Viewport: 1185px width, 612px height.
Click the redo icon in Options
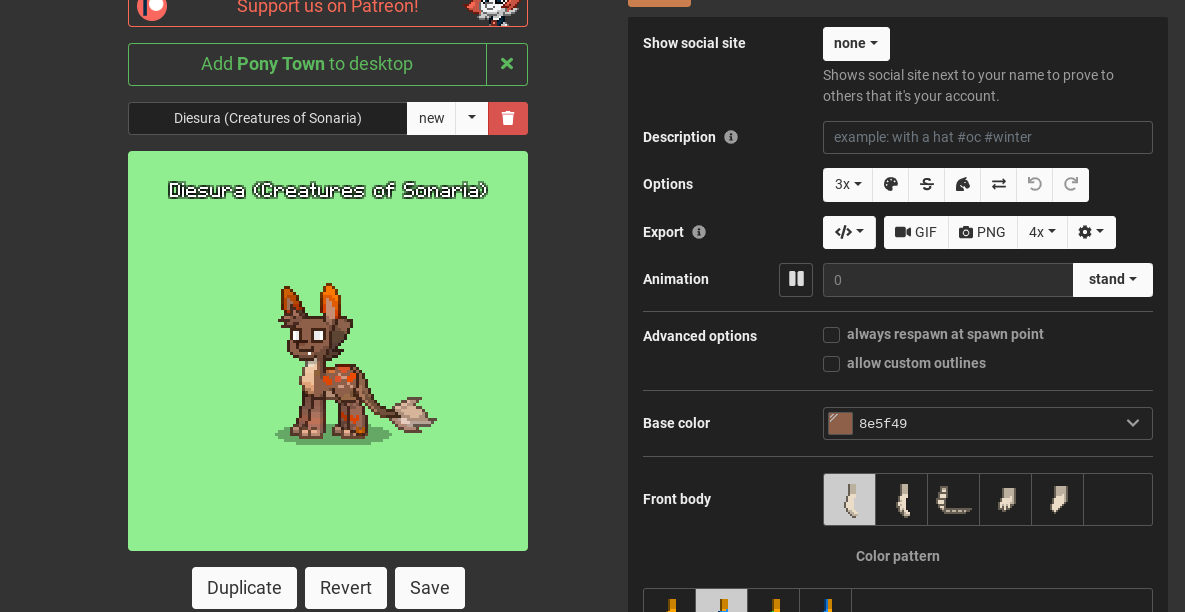pos(1070,185)
